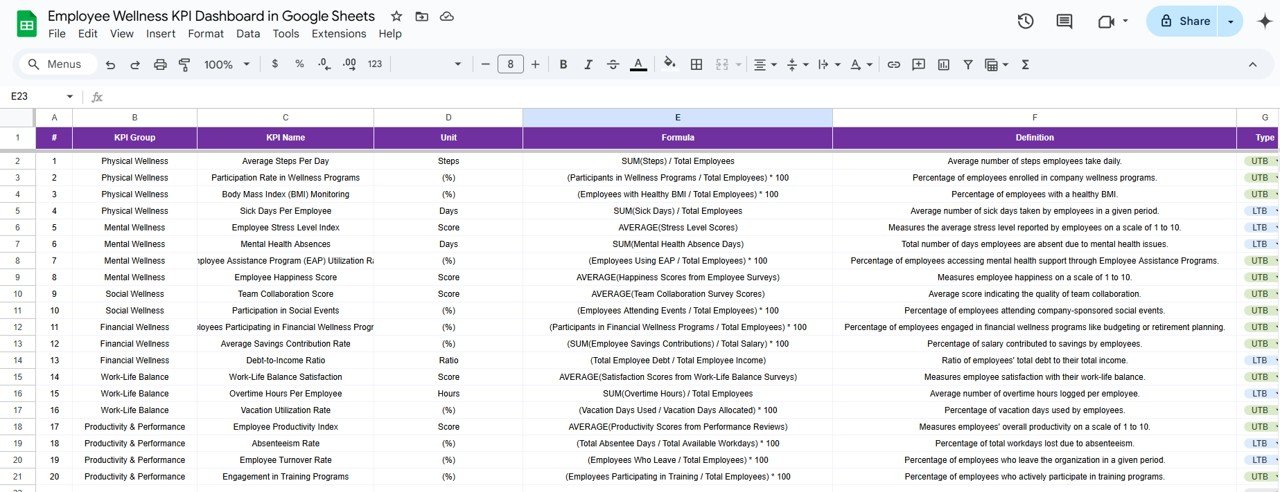
Task: Toggle italic formatting
Action: coord(588,64)
